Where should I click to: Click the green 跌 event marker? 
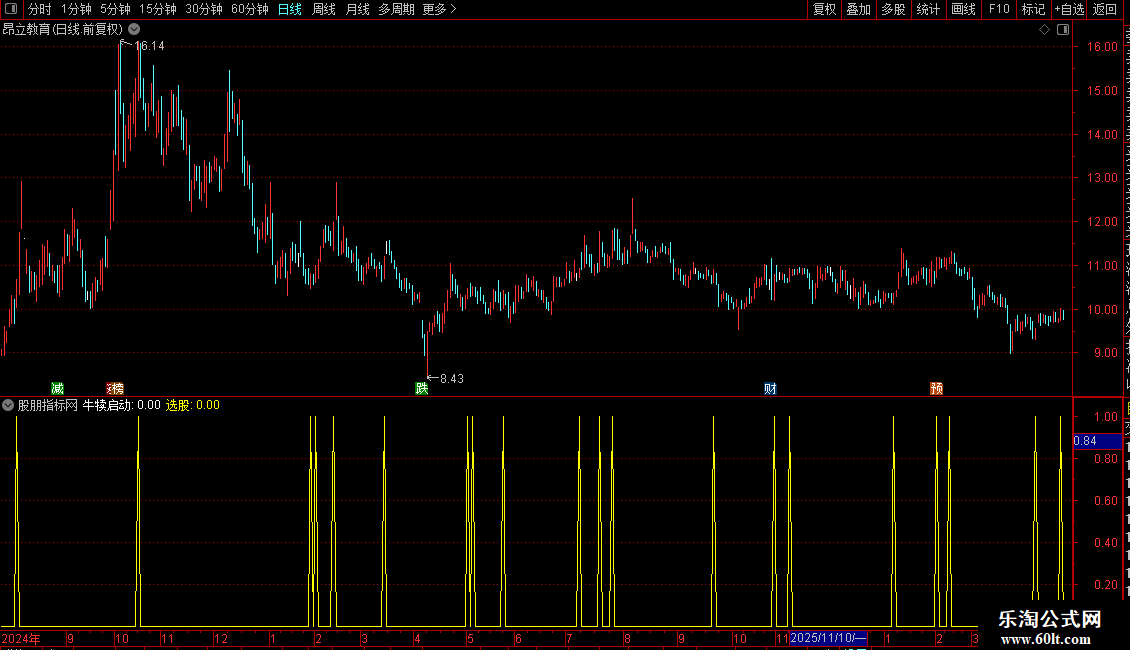422,388
